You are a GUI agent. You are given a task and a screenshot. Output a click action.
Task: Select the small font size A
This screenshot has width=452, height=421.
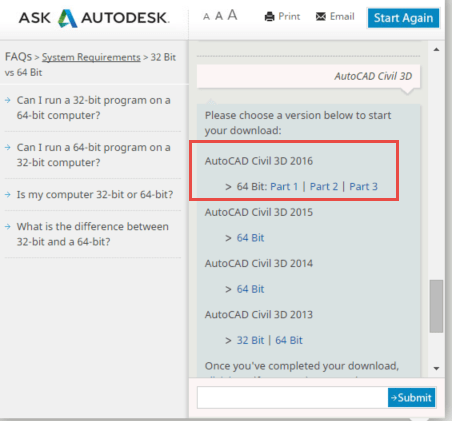[x=206, y=17]
